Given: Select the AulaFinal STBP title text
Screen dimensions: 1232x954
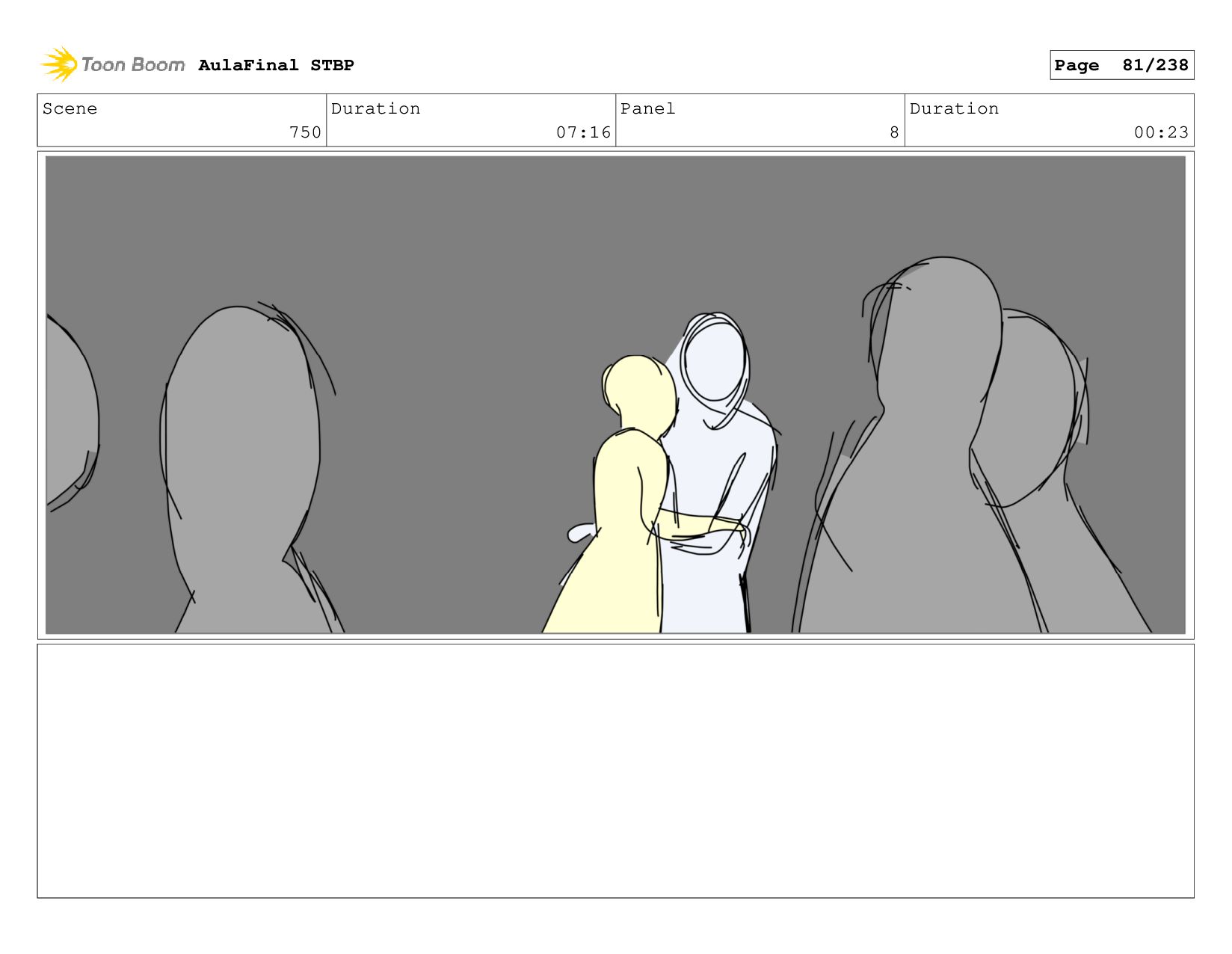Looking at the screenshot, I should (x=276, y=65).
